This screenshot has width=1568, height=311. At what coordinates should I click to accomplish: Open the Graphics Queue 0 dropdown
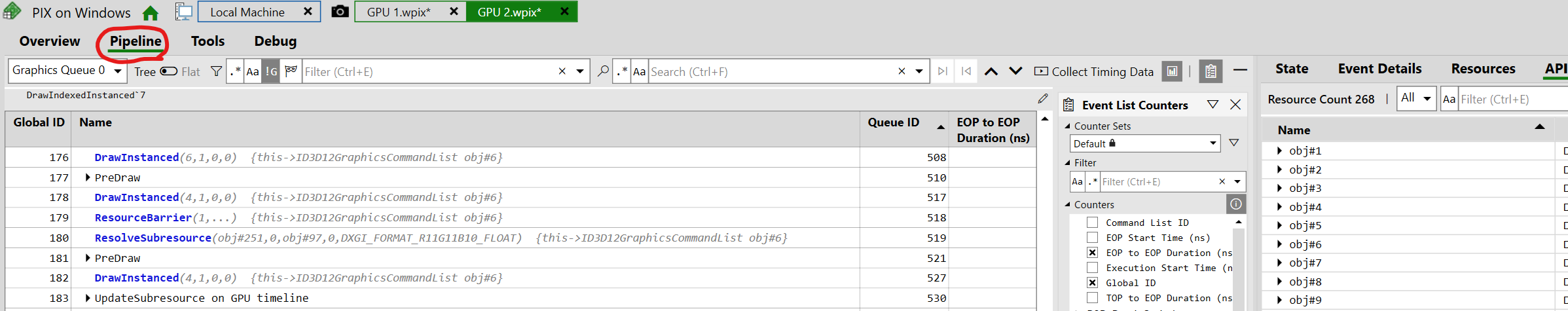coord(67,71)
